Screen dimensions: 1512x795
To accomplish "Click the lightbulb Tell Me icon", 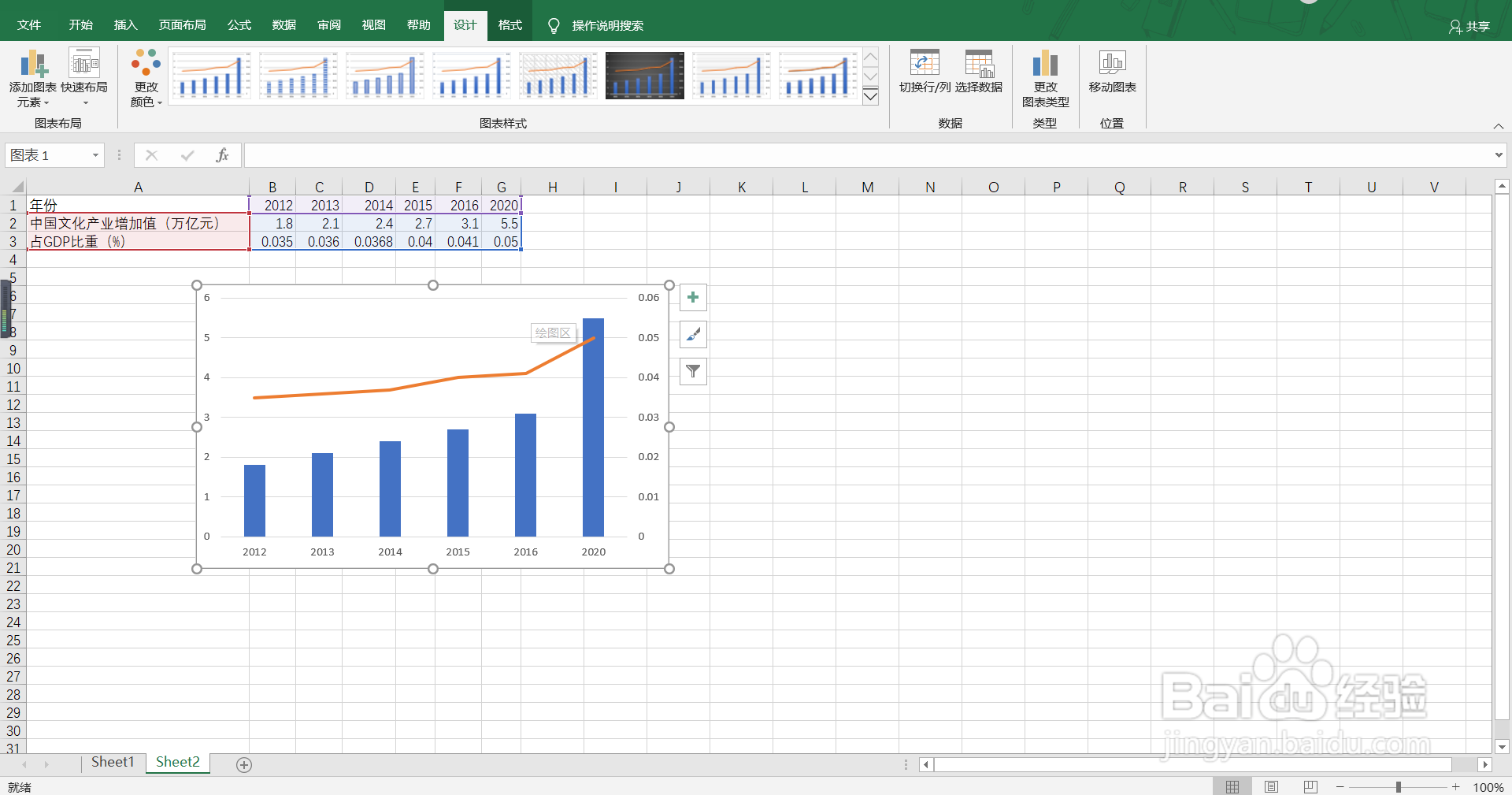I will click(554, 26).
